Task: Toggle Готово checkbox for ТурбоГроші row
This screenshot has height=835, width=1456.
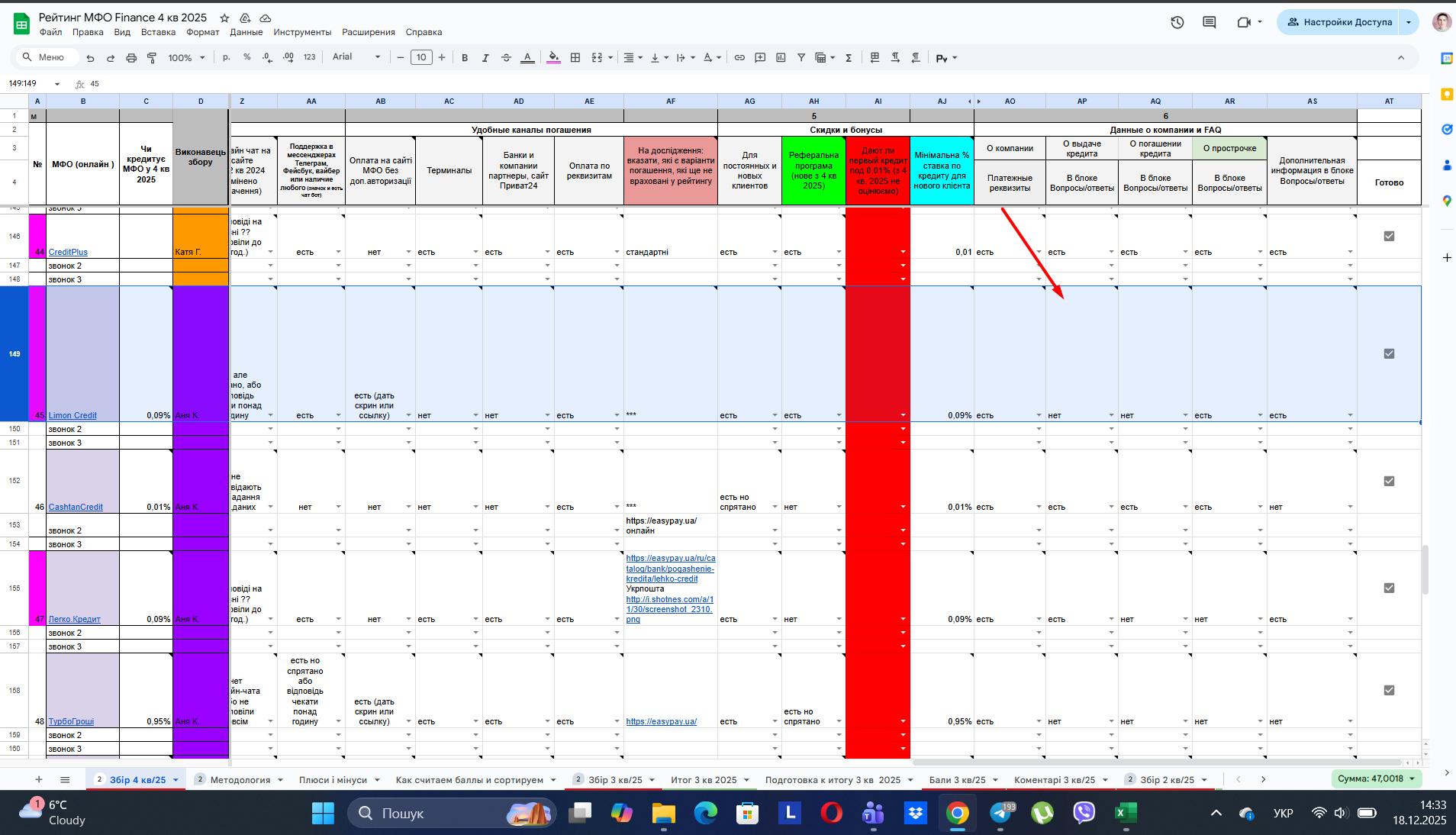Action: (1389, 690)
